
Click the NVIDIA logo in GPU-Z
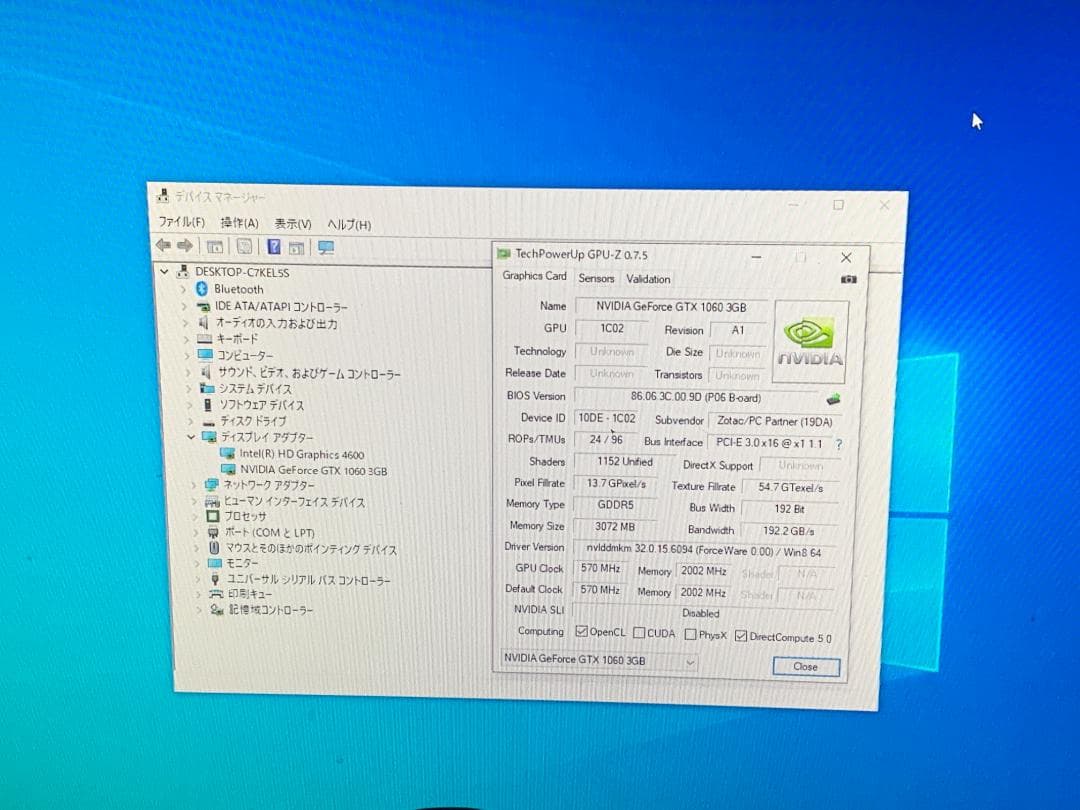pyautogui.click(x=810, y=342)
